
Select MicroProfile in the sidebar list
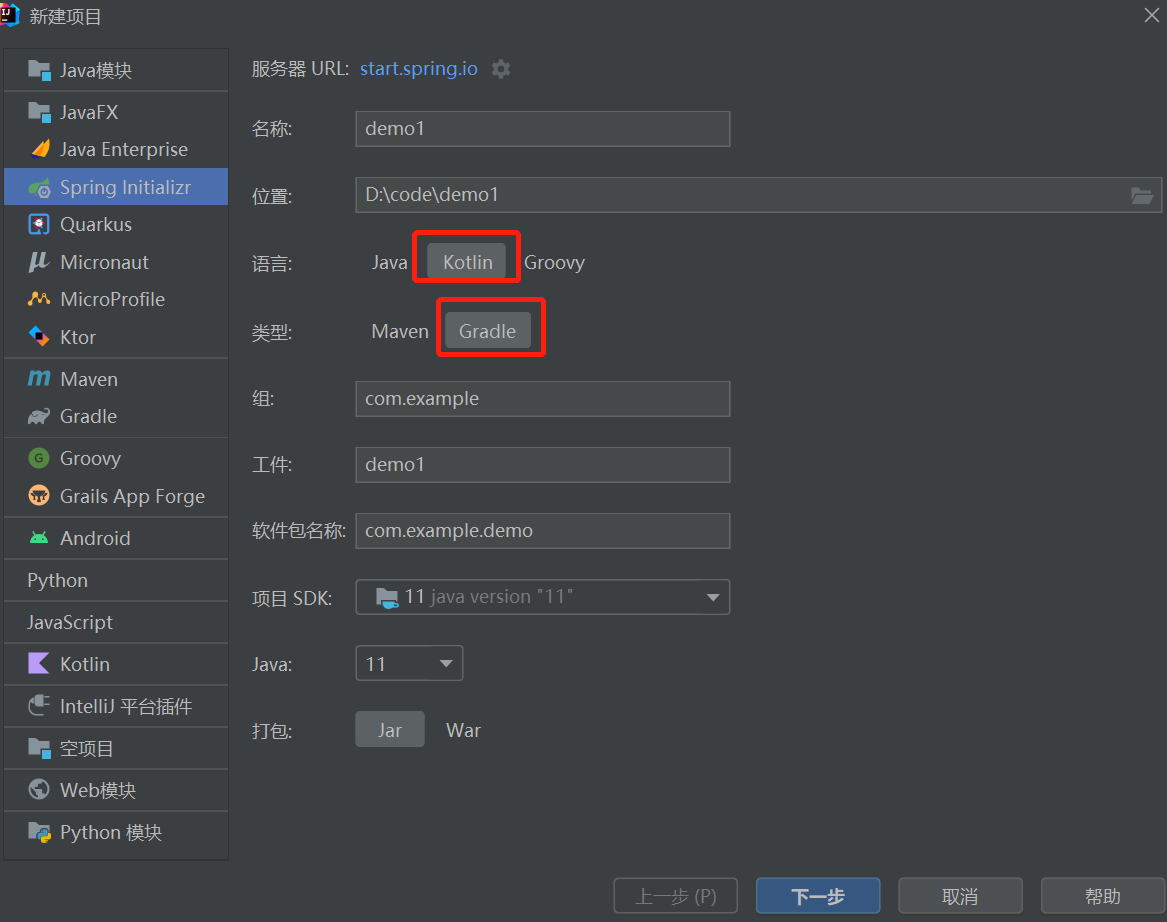click(x=116, y=299)
